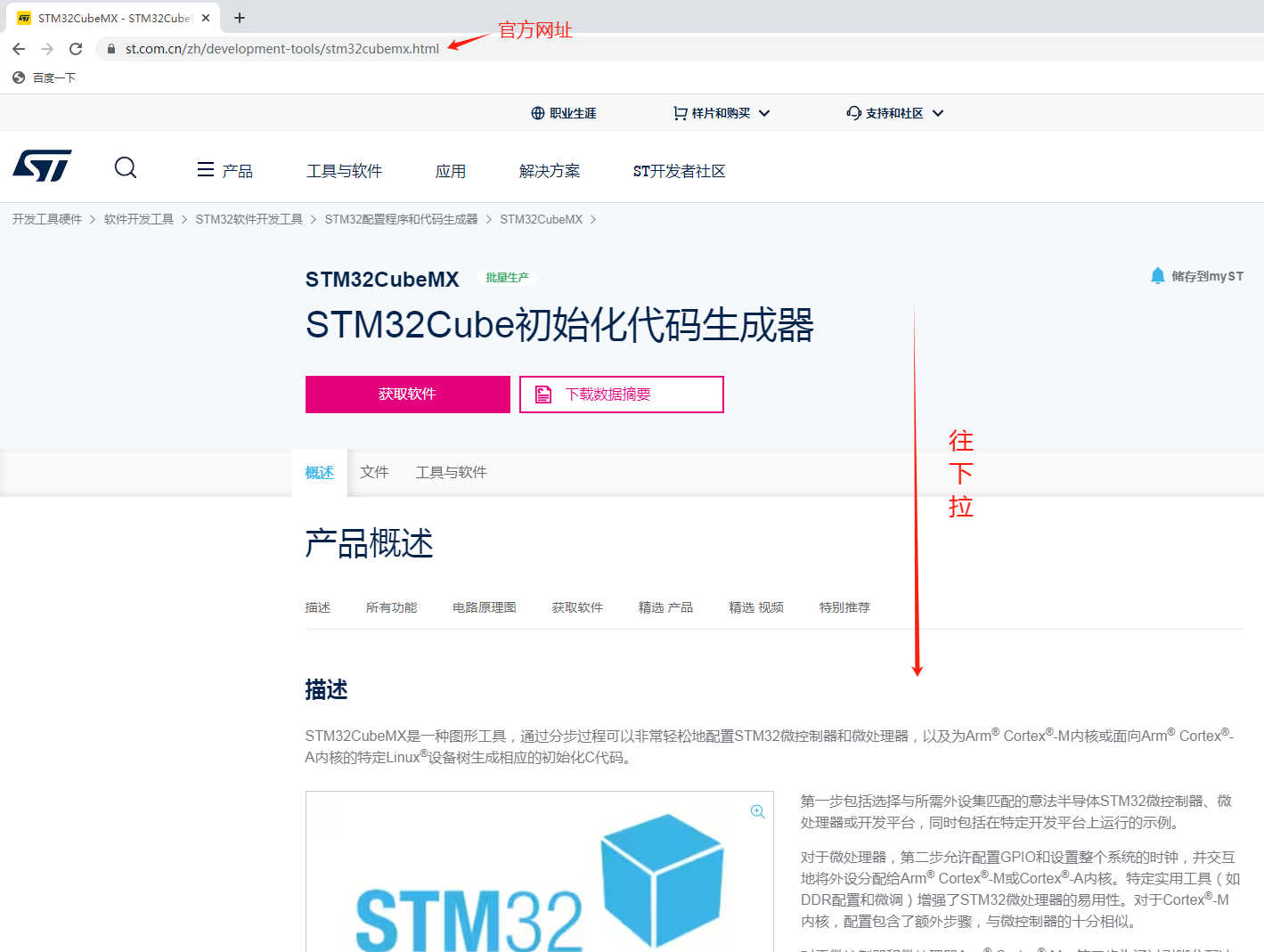Click the browser forward arrow
Image resolution: width=1264 pixels, height=952 pixels.
(47, 49)
